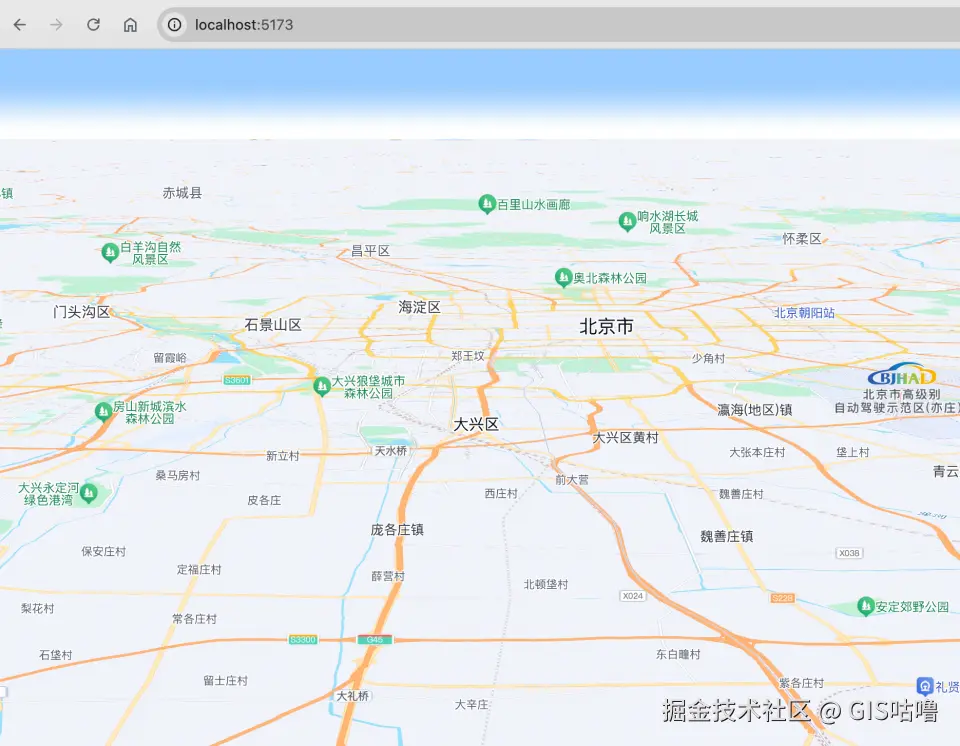Click the 天水桥 bridge label

(x=391, y=450)
